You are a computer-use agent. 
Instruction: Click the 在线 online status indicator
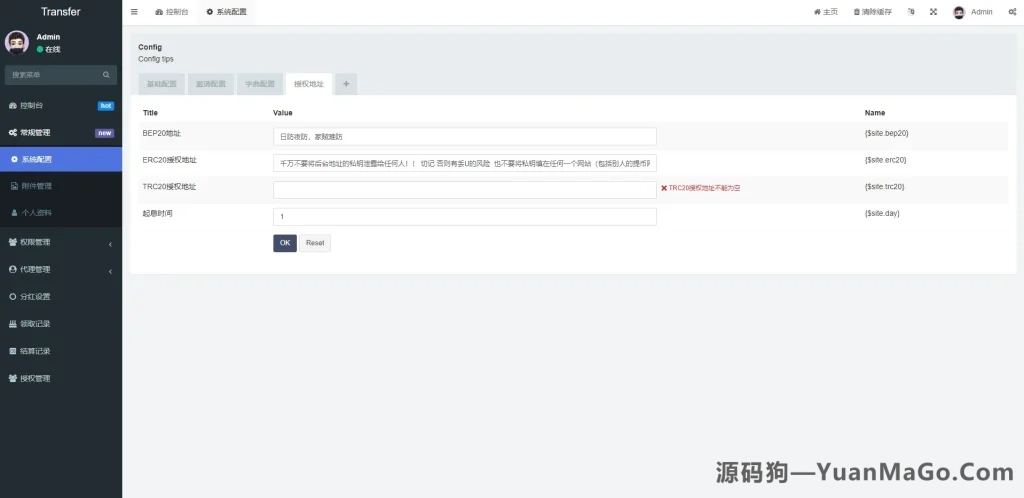point(48,50)
